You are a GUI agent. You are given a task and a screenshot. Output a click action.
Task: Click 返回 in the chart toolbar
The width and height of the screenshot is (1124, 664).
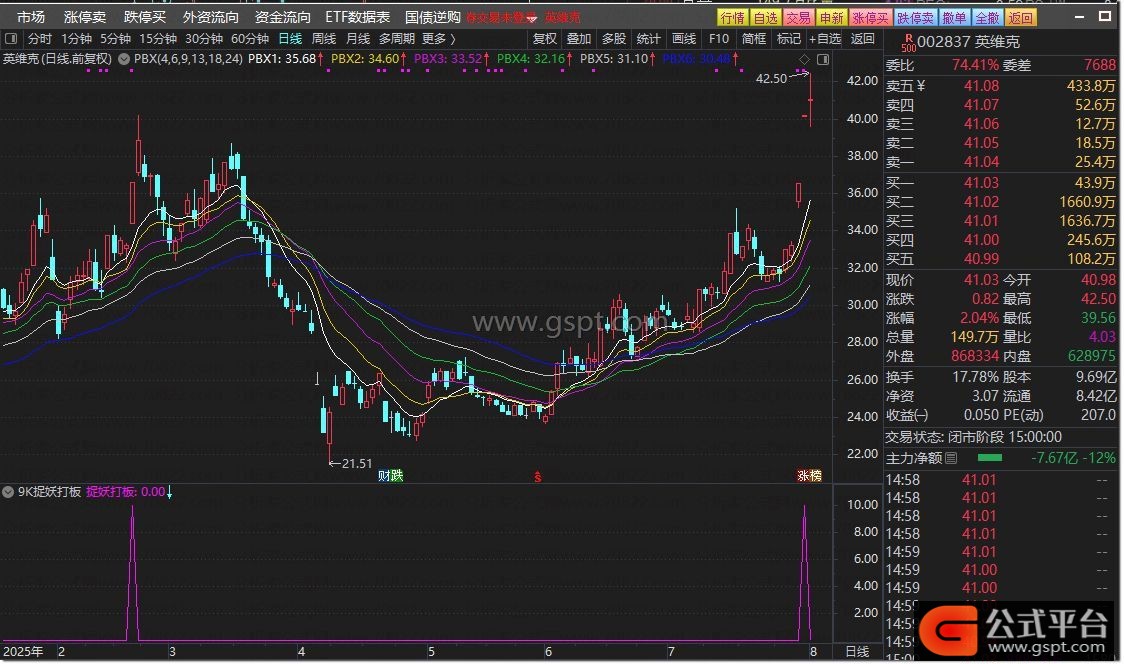coord(862,39)
